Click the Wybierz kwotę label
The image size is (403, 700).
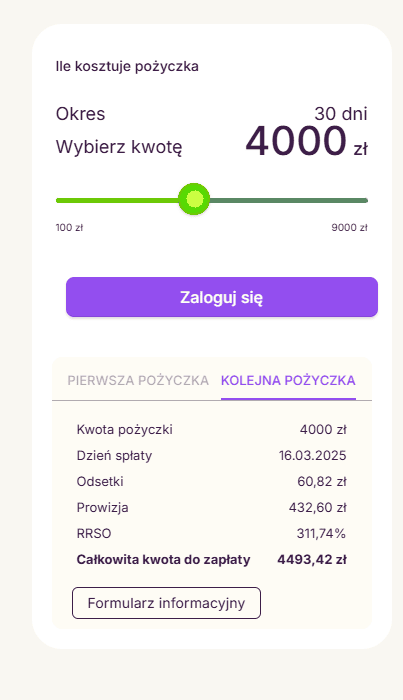(x=119, y=147)
